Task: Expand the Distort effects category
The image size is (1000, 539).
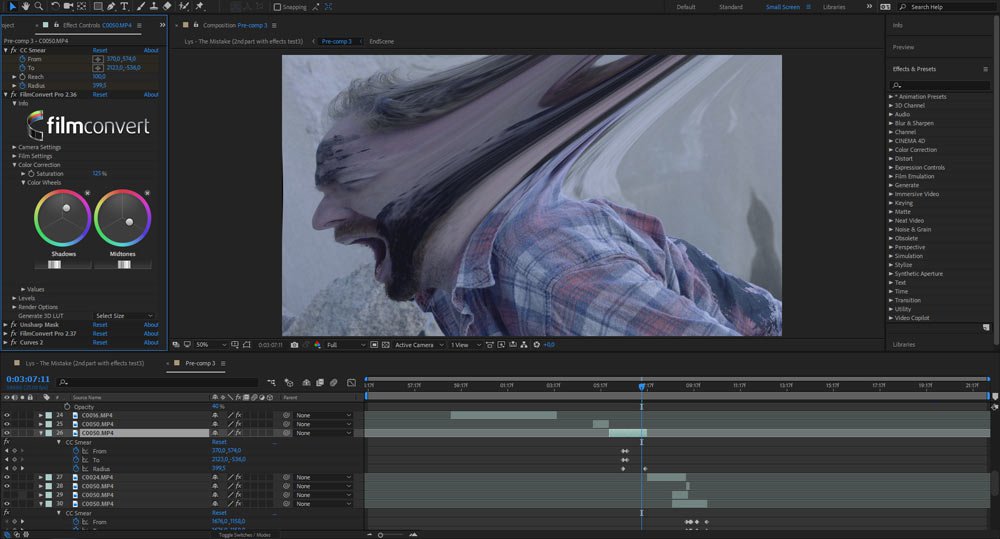Action: 903,159
